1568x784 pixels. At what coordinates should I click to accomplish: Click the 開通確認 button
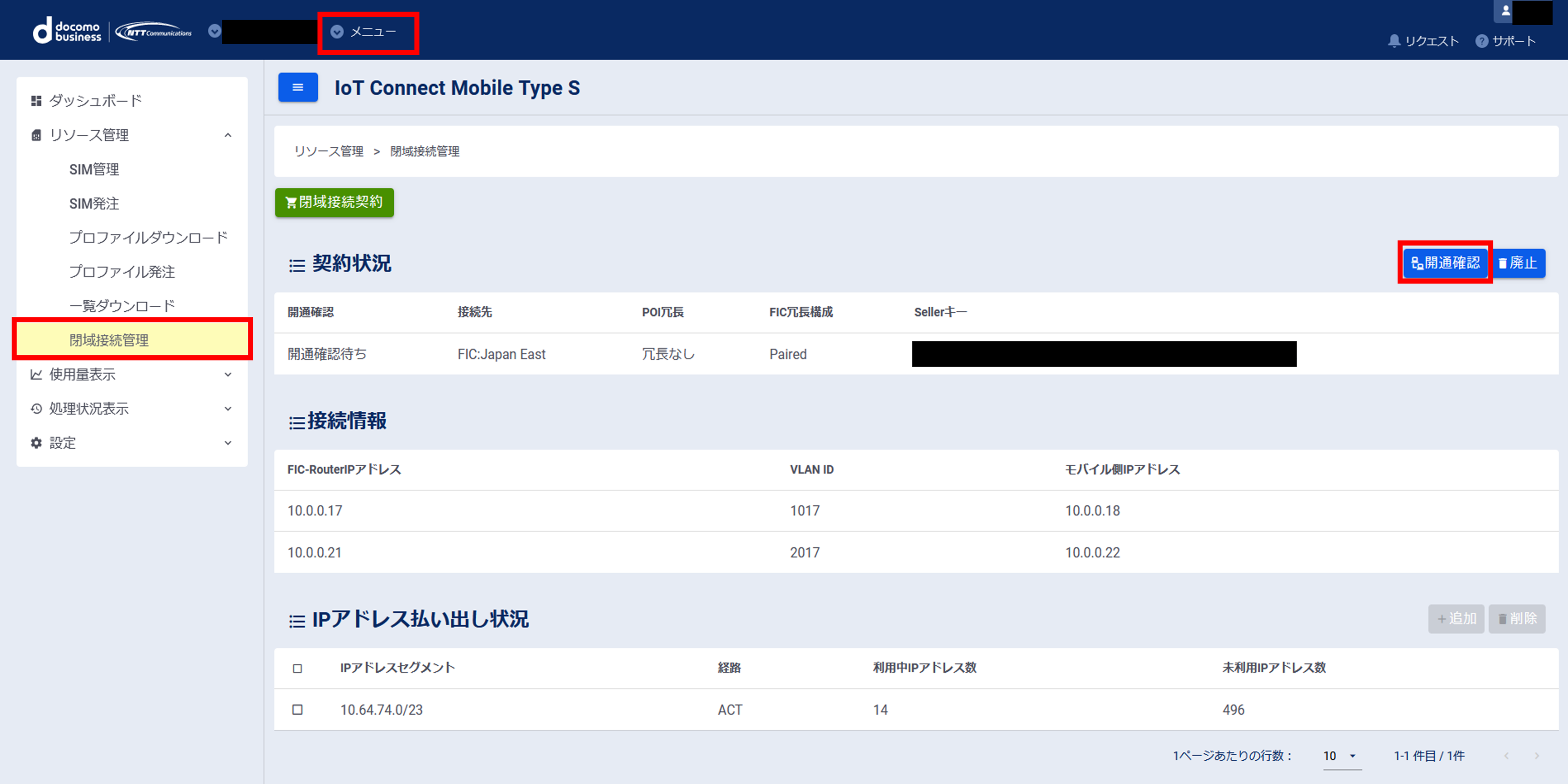[x=1446, y=263]
